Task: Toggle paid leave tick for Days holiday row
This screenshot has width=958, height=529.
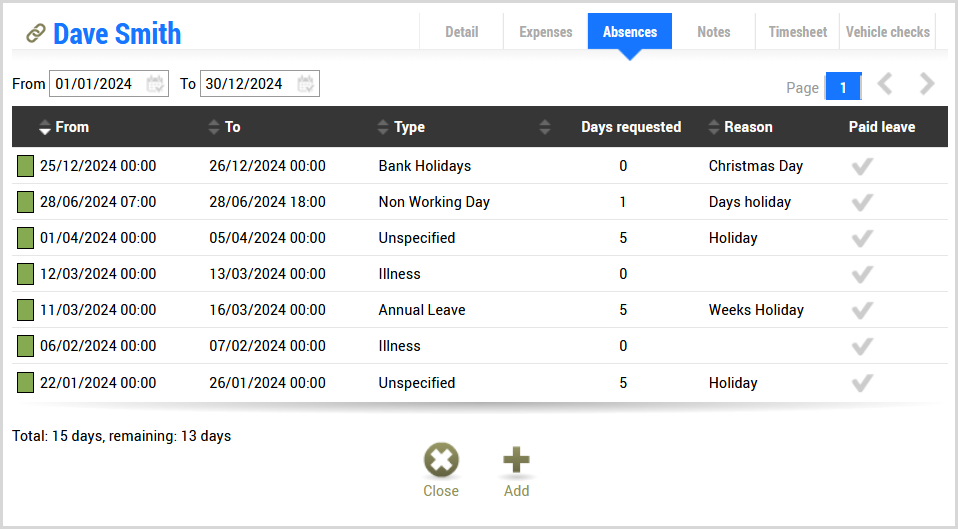Action: click(x=861, y=202)
